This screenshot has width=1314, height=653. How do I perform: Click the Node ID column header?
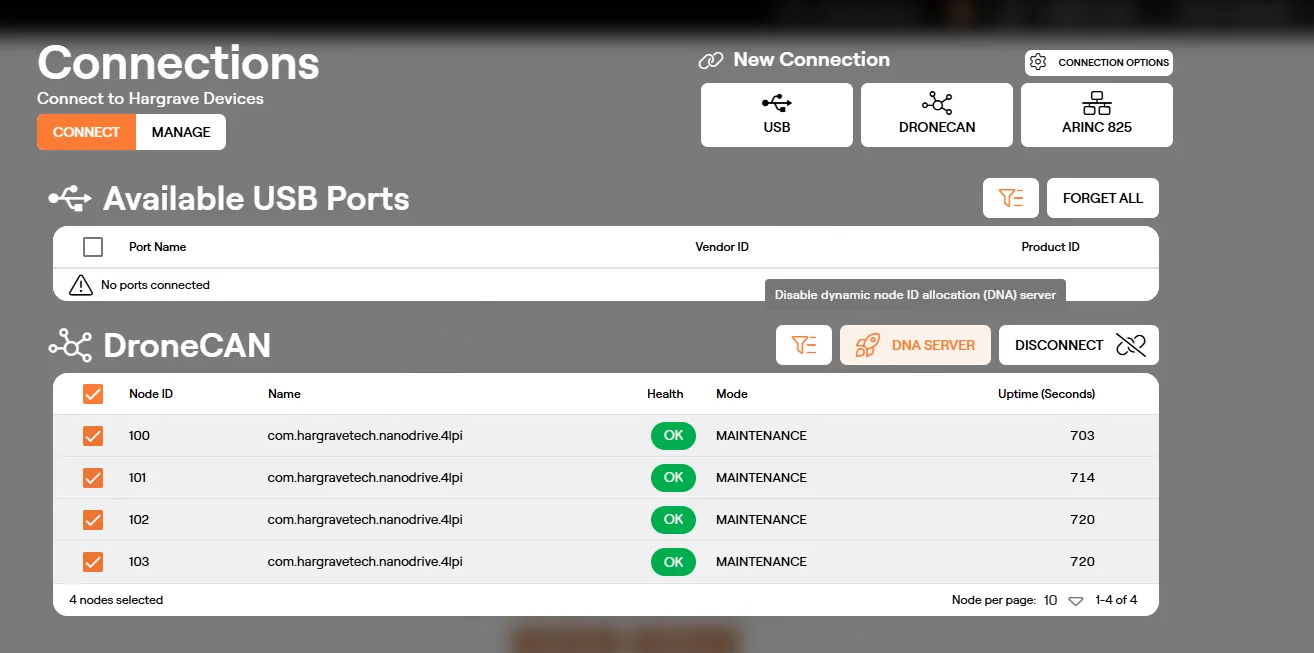pyautogui.click(x=151, y=394)
